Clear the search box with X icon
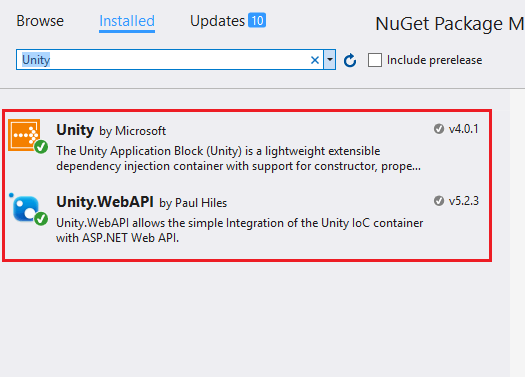The height and width of the screenshot is (379, 525). click(x=314, y=60)
